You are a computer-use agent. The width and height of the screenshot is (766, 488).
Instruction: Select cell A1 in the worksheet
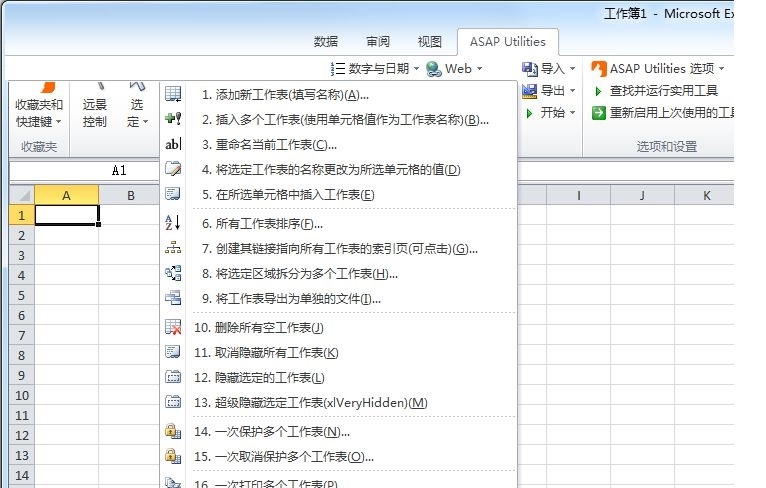tap(66, 215)
